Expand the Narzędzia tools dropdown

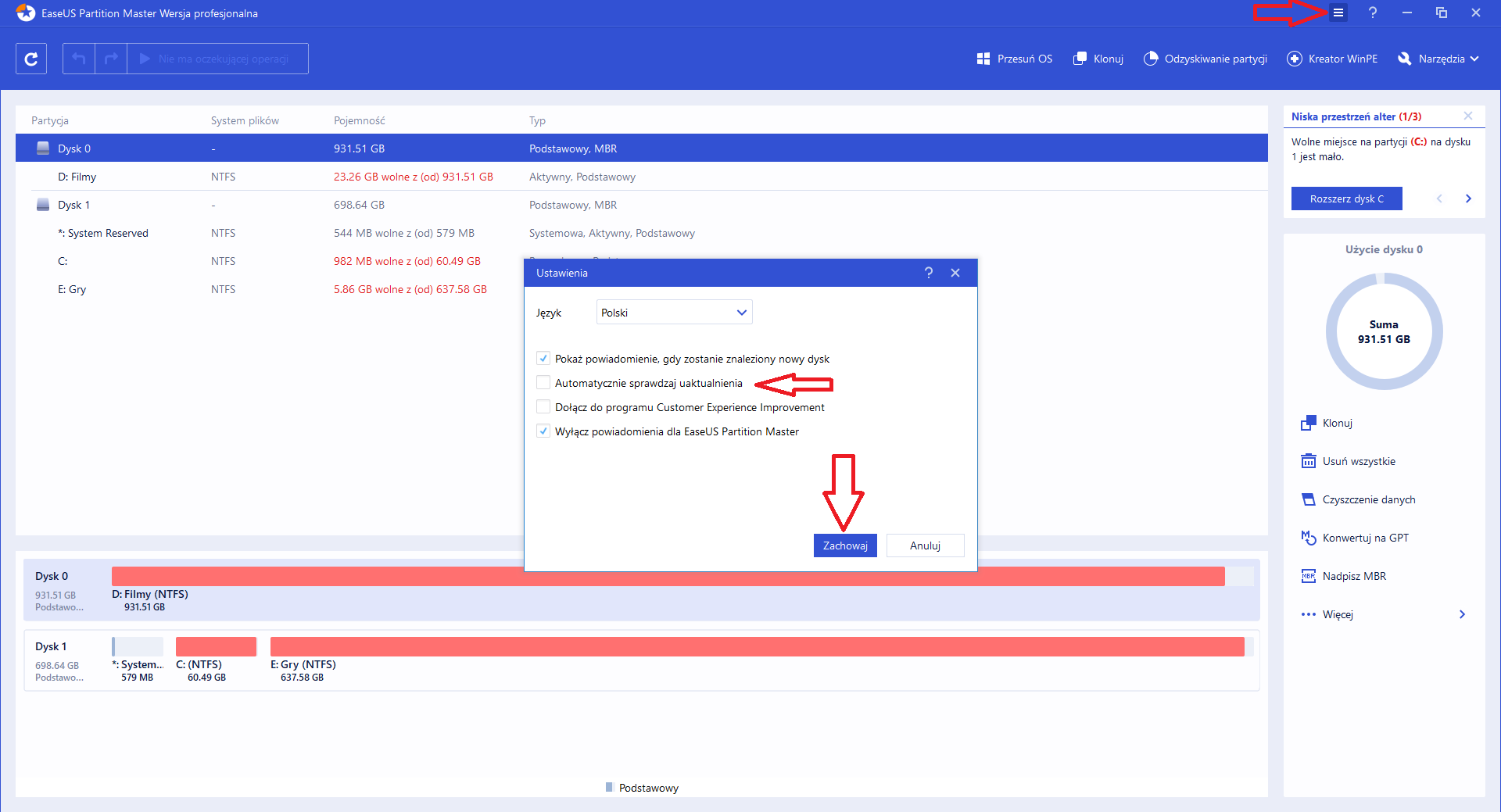pyautogui.click(x=1438, y=59)
